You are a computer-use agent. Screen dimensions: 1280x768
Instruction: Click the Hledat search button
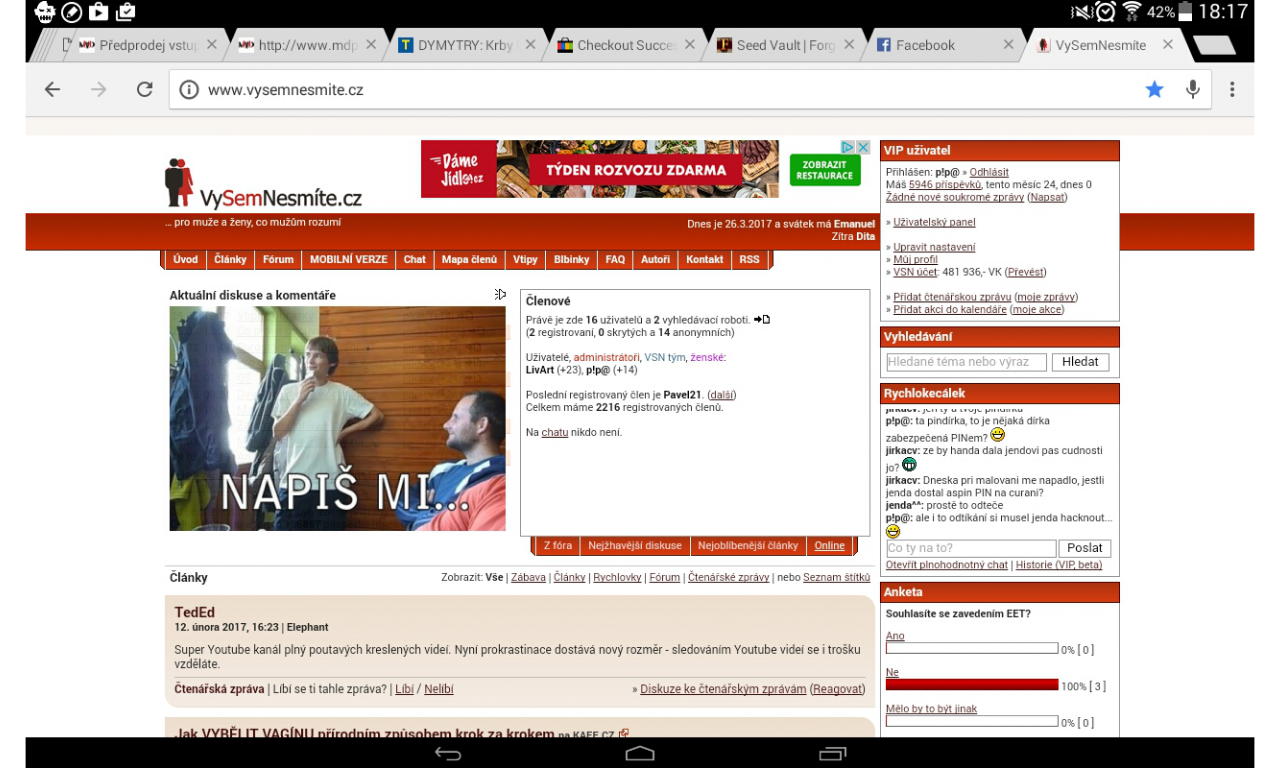point(1080,362)
